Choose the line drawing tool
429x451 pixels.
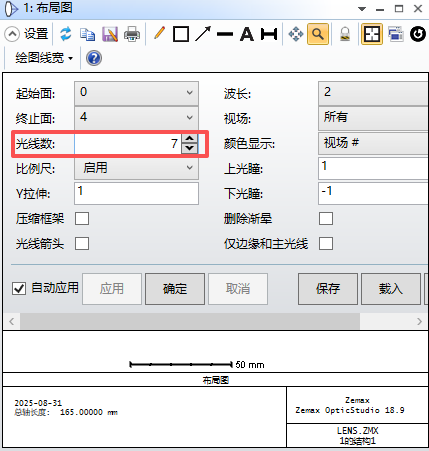pos(225,34)
